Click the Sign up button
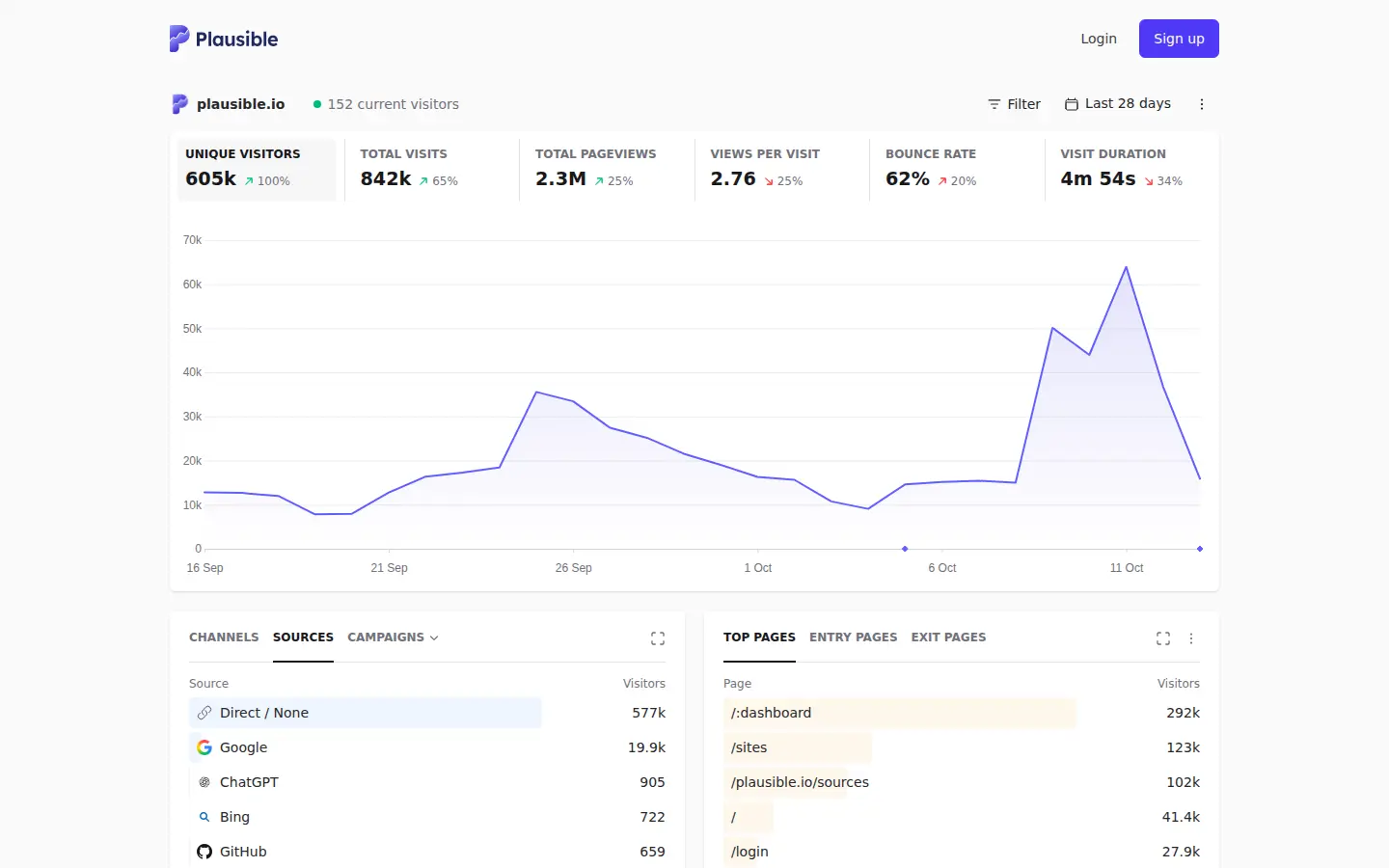Image resolution: width=1389 pixels, height=868 pixels. pyautogui.click(x=1179, y=39)
